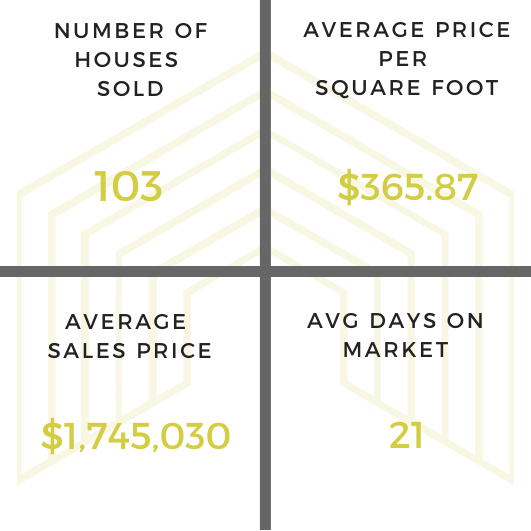Click the word 'HOUSES' in the heading
Viewport: 531px width, 531px height.
127,60
